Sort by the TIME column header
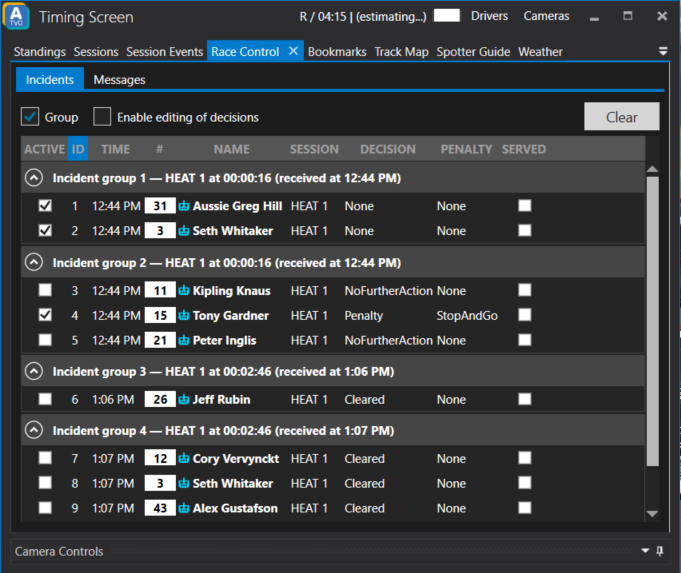681x573 pixels. [116, 149]
